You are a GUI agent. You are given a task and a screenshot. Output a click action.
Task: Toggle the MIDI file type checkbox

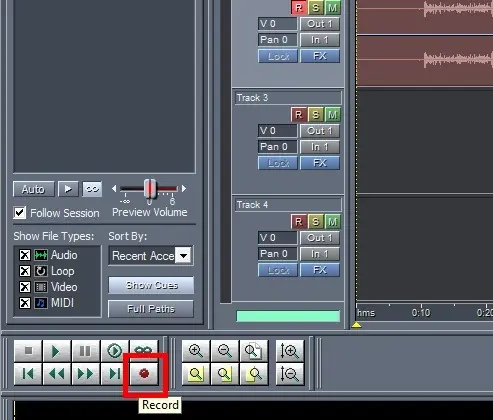pos(25,303)
